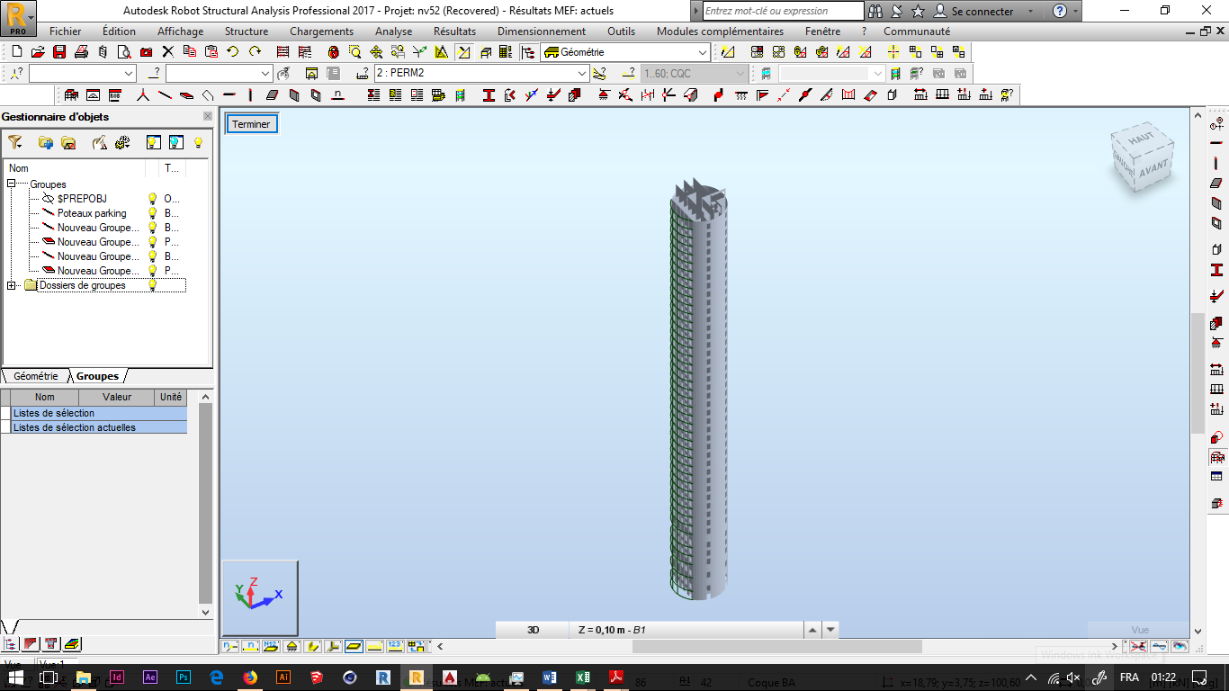This screenshot has width=1229, height=691.
Task: Click the red screen capture camera icon
Action: tap(146, 52)
